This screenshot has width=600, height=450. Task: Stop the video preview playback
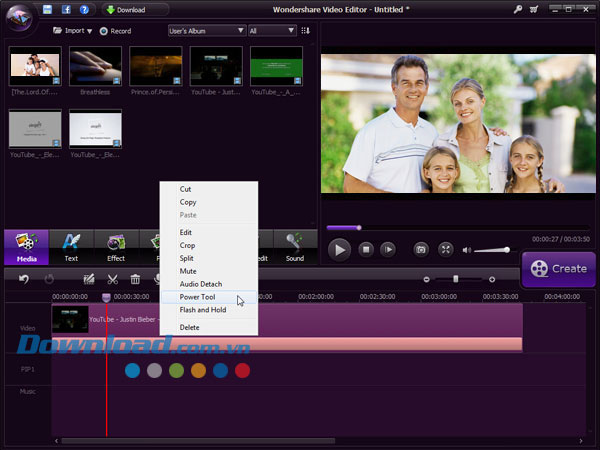(366, 249)
